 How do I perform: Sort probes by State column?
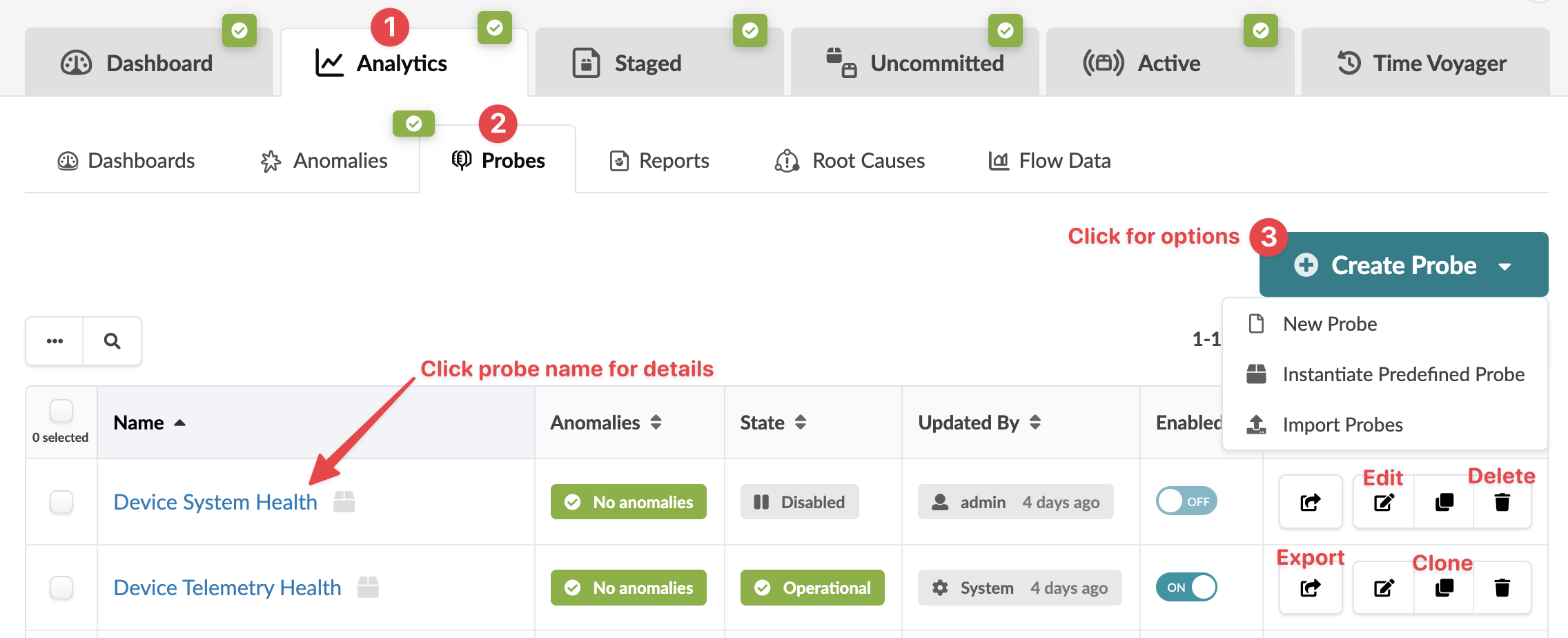(800, 423)
